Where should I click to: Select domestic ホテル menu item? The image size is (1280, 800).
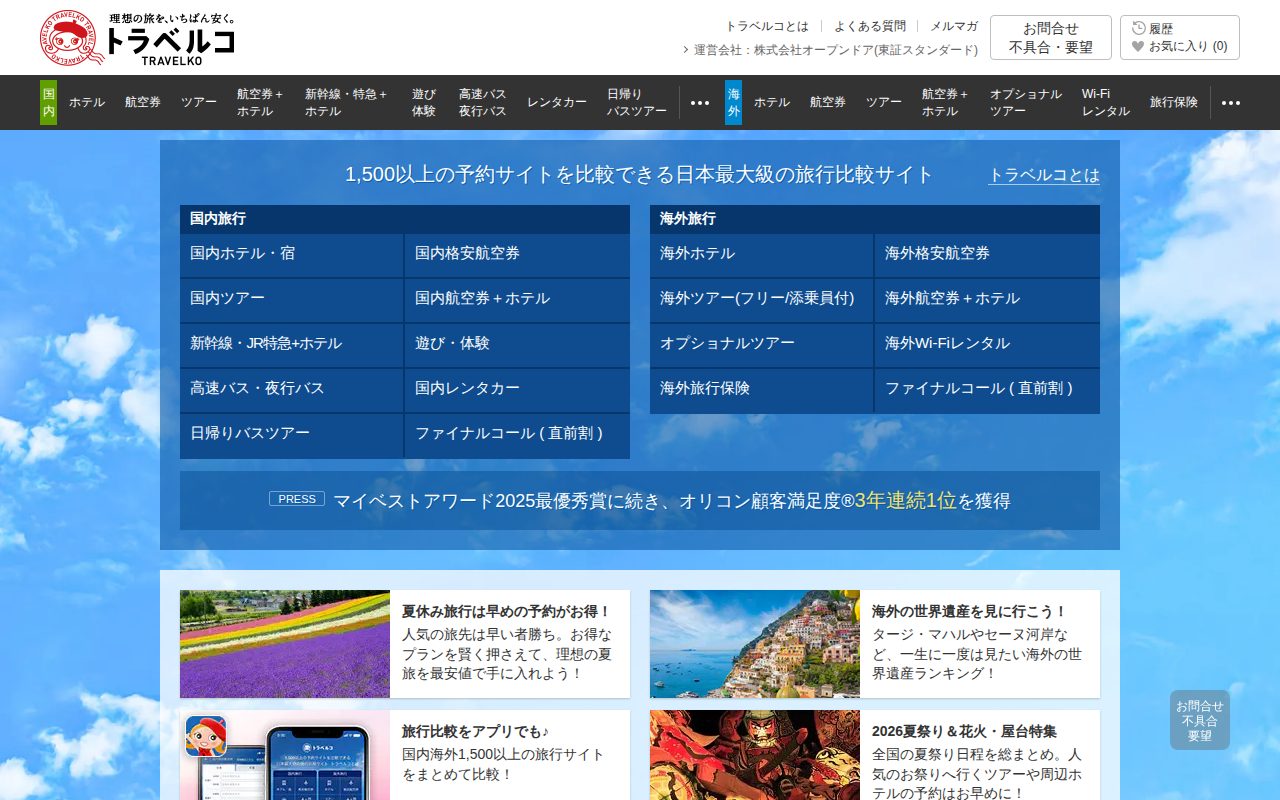point(87,102)
